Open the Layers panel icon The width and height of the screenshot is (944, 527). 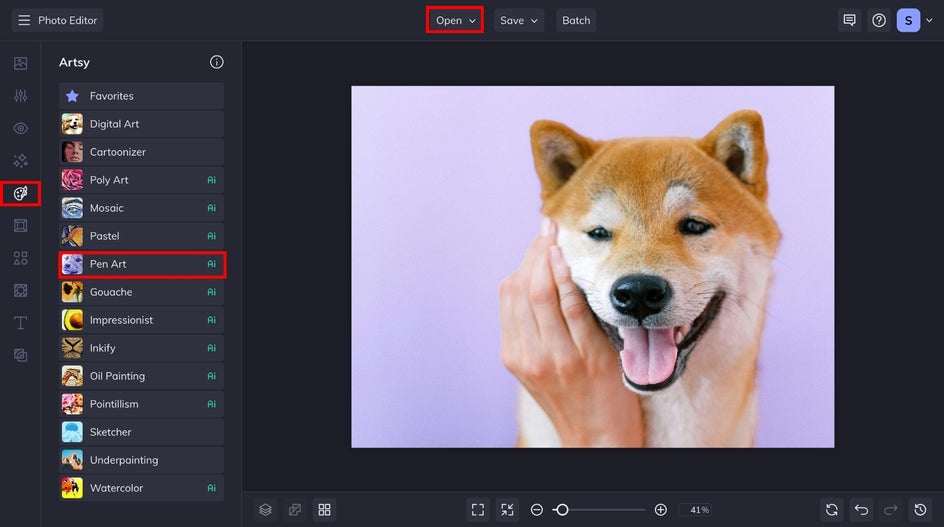click(x=266, y=510)
